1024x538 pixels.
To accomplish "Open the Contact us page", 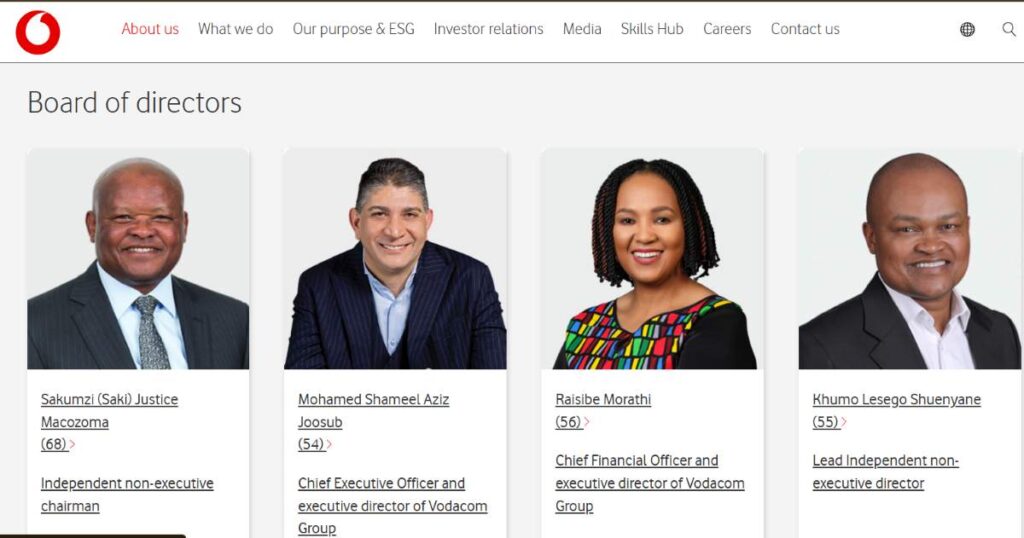I will click(x=805, y=29).
